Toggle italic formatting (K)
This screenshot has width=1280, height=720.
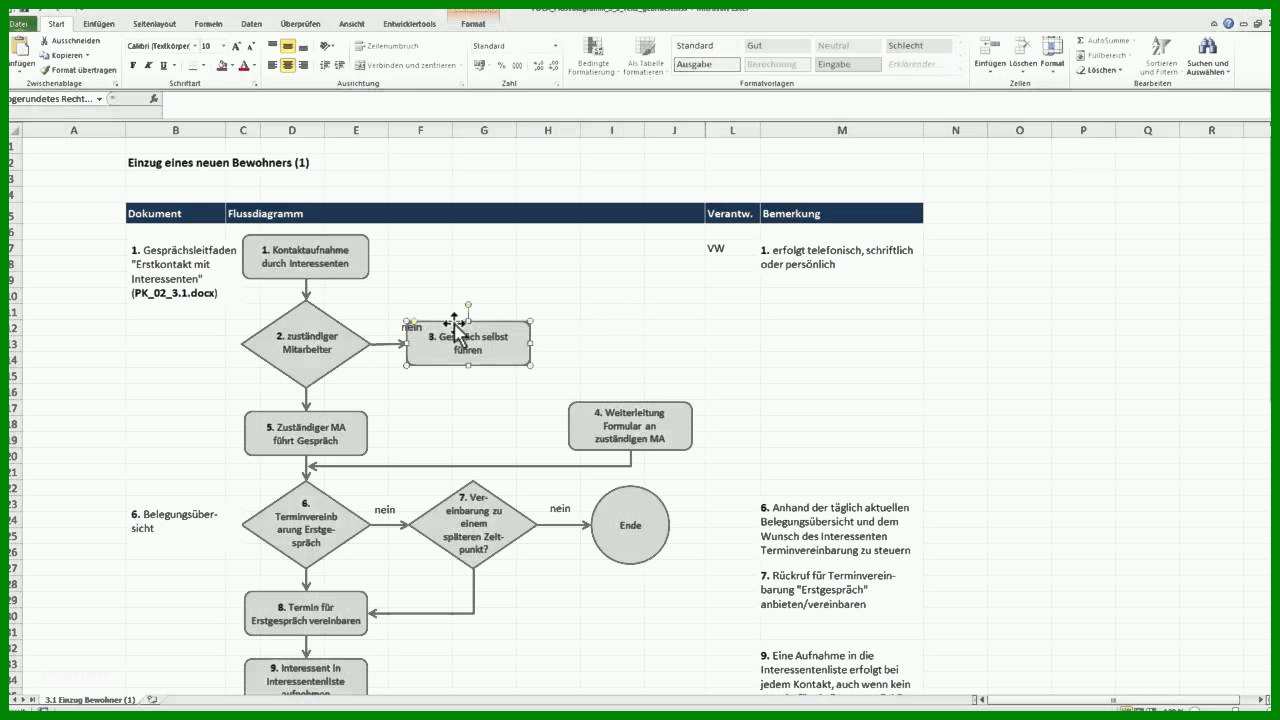pos(148,65)
